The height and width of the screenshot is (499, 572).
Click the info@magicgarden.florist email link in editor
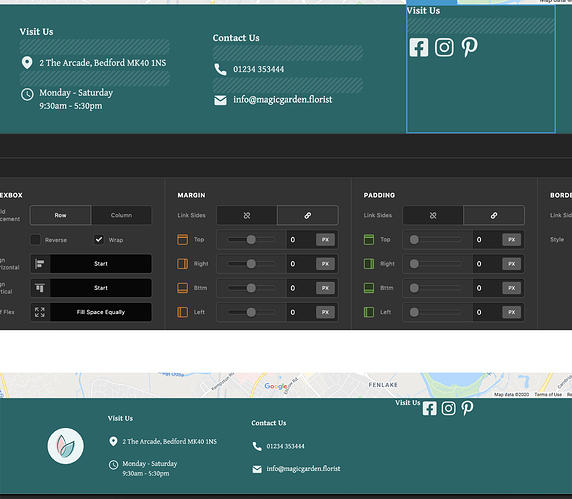click(x=283, y=100)
